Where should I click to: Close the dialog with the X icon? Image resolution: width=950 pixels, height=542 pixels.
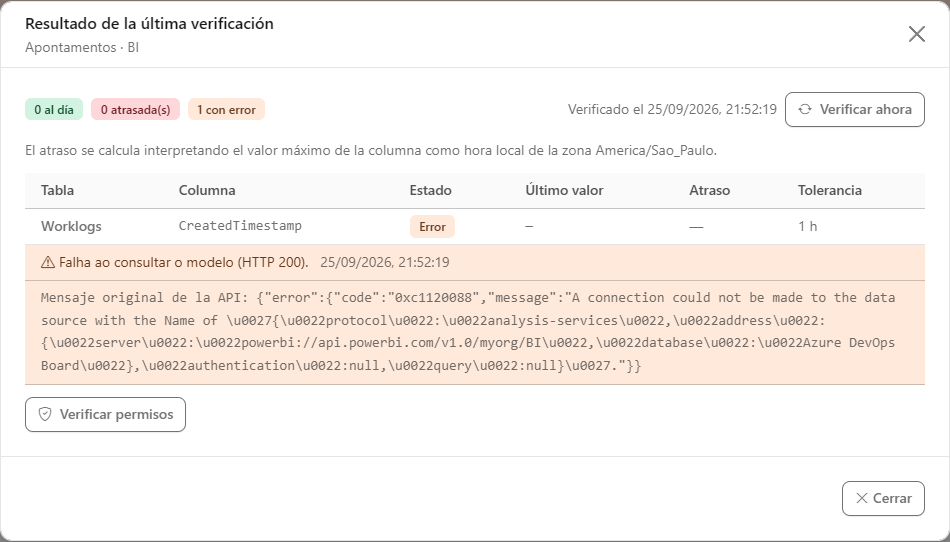[917, 34]
